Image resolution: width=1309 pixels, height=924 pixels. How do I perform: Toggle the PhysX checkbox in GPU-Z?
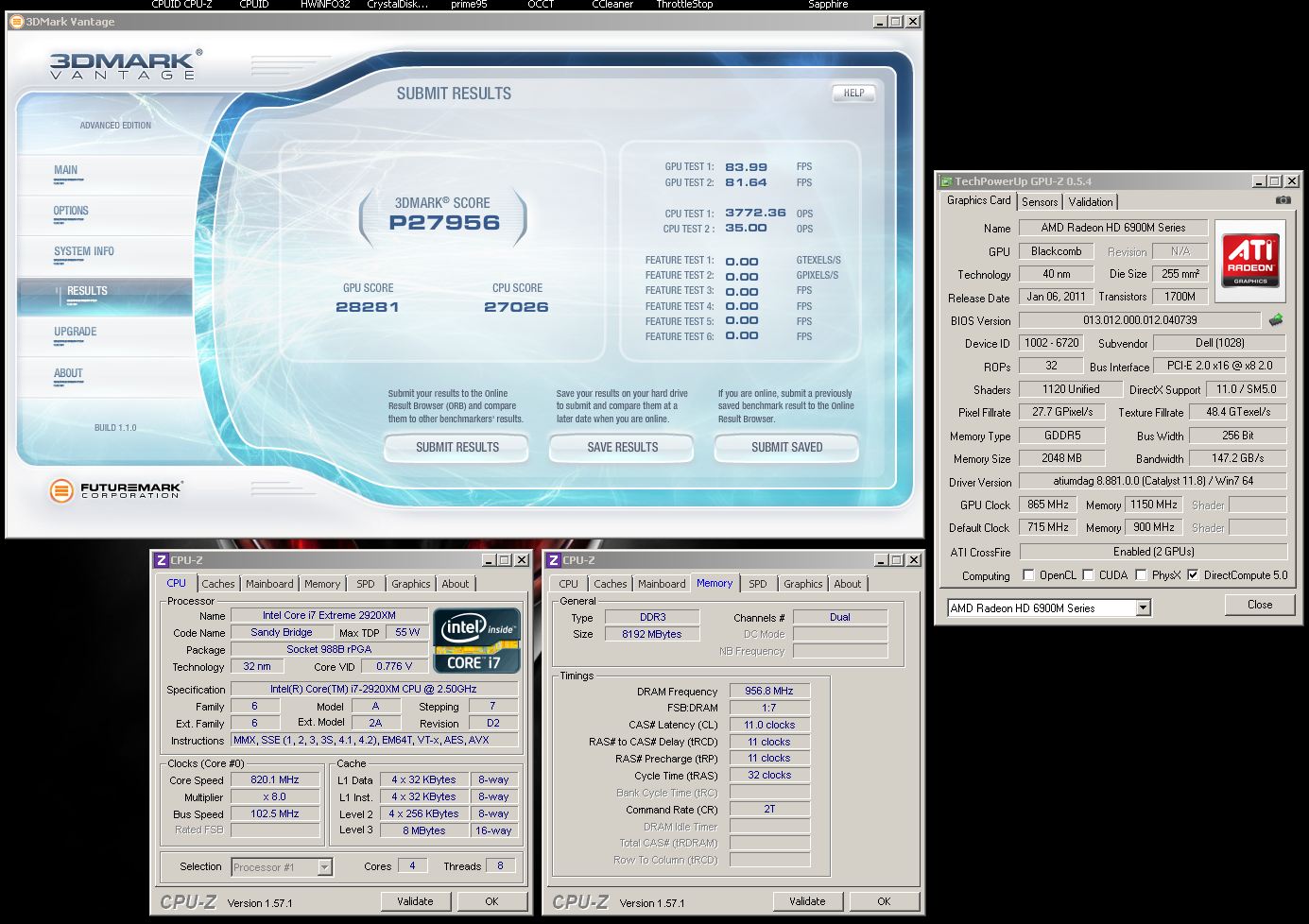point(1141,574)
